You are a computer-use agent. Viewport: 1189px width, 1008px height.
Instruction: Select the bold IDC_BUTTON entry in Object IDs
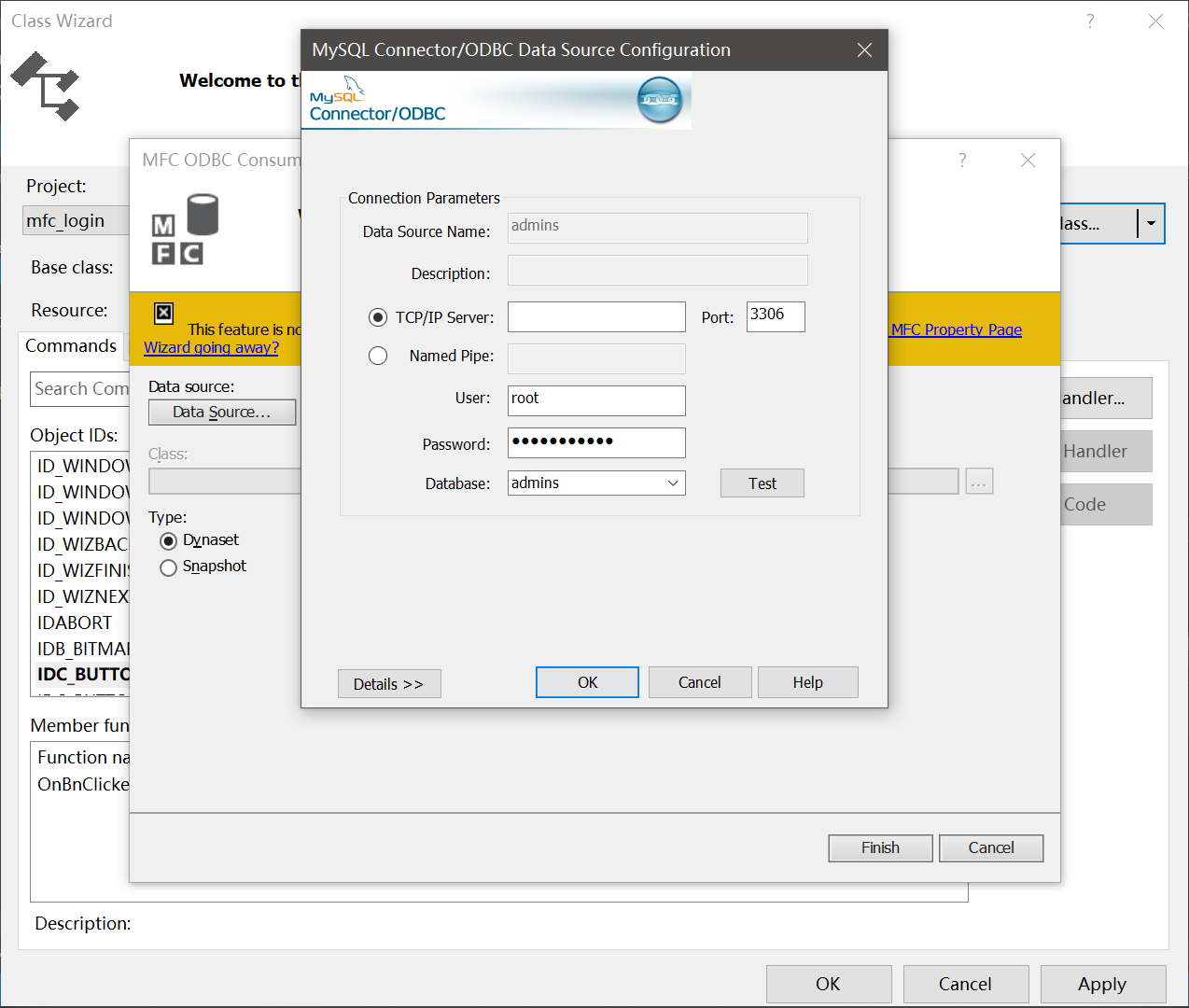pos(81,675)
